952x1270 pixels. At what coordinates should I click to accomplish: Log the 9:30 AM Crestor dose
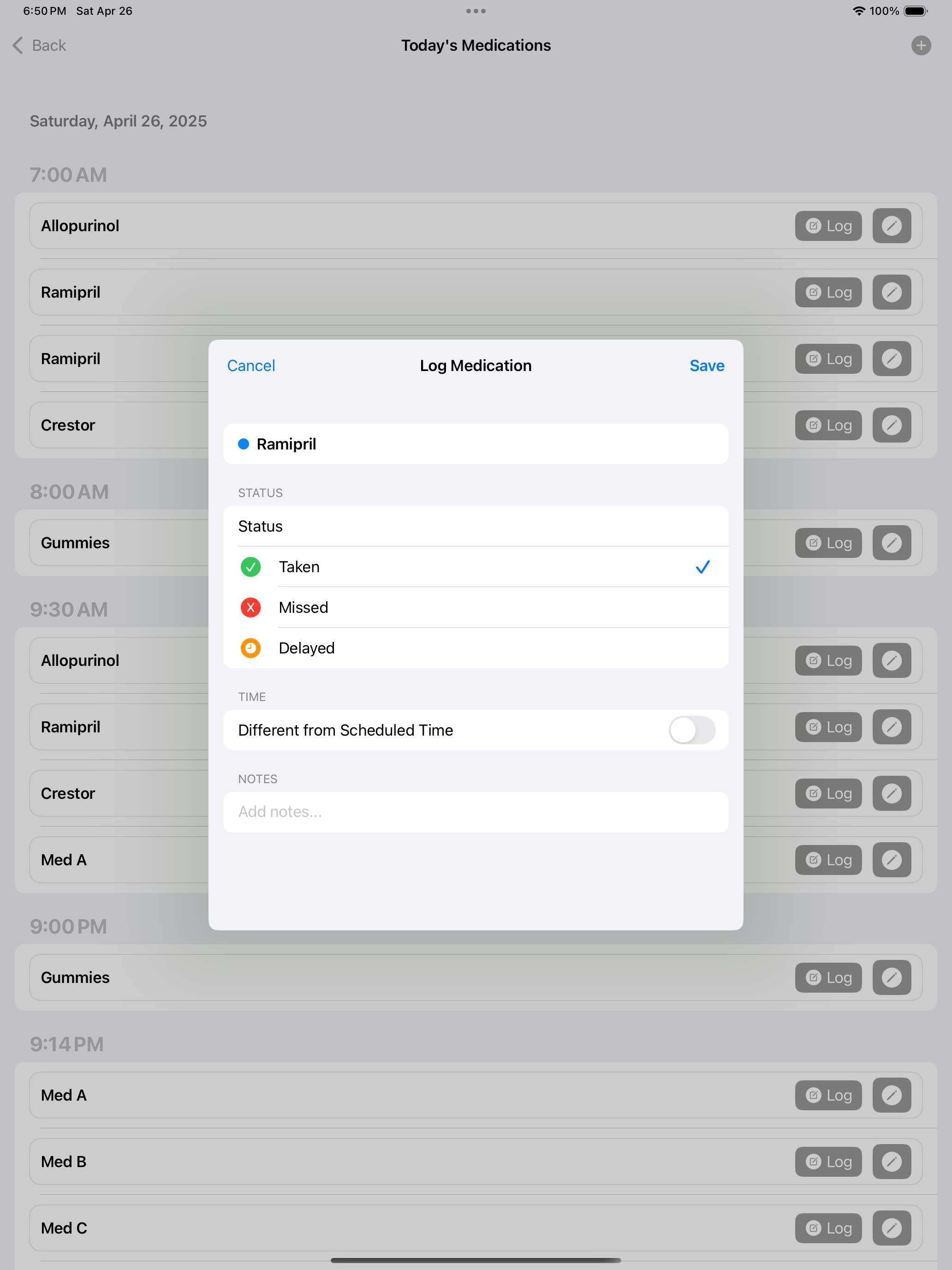click(x=828, y=793)
